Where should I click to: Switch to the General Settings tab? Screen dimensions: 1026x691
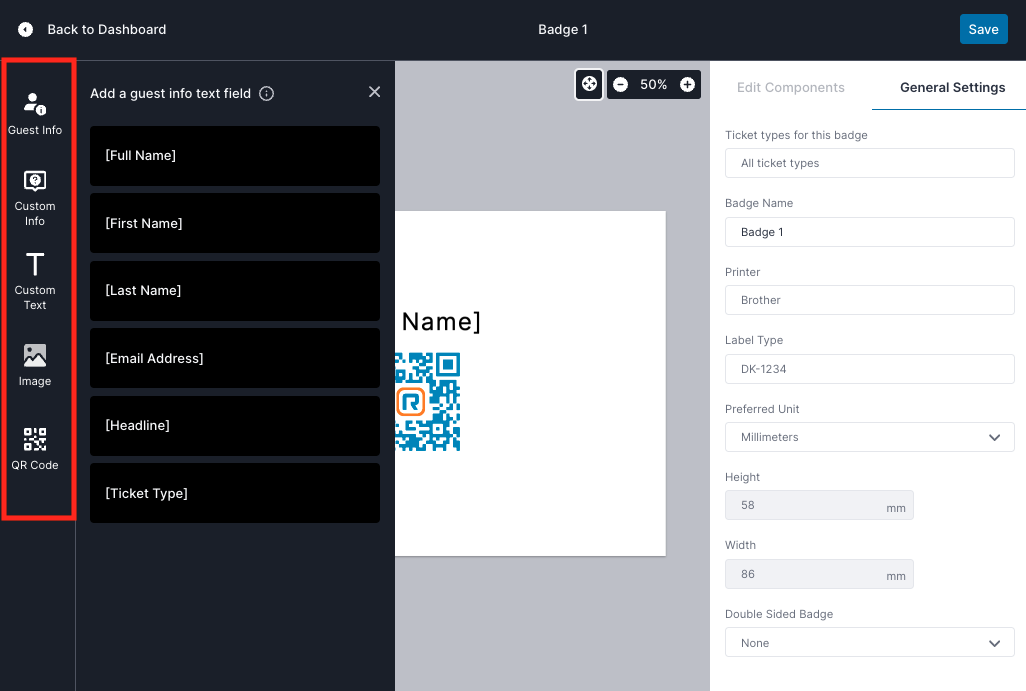(x=952, y=88)
